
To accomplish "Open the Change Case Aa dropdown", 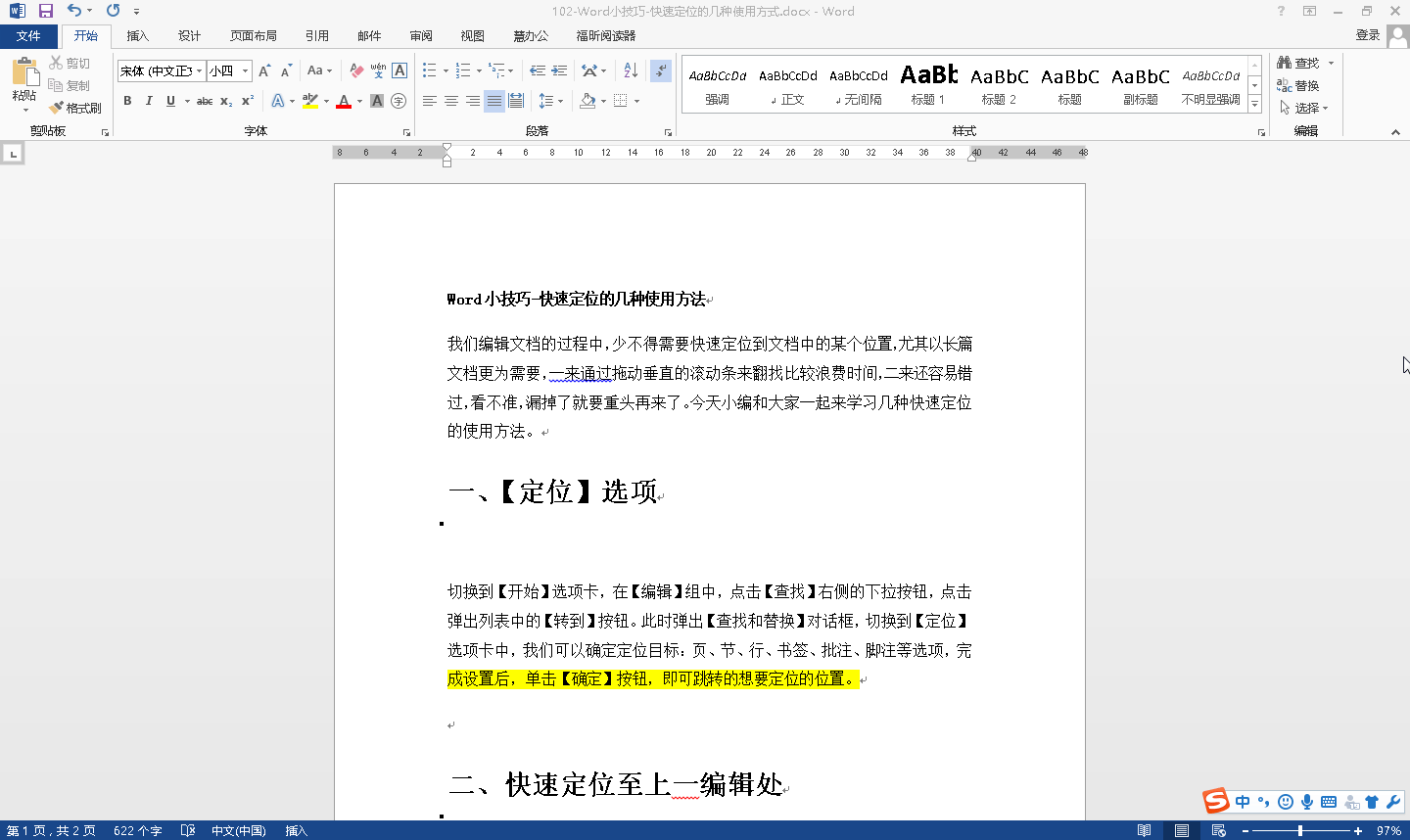I will [319, 70].
